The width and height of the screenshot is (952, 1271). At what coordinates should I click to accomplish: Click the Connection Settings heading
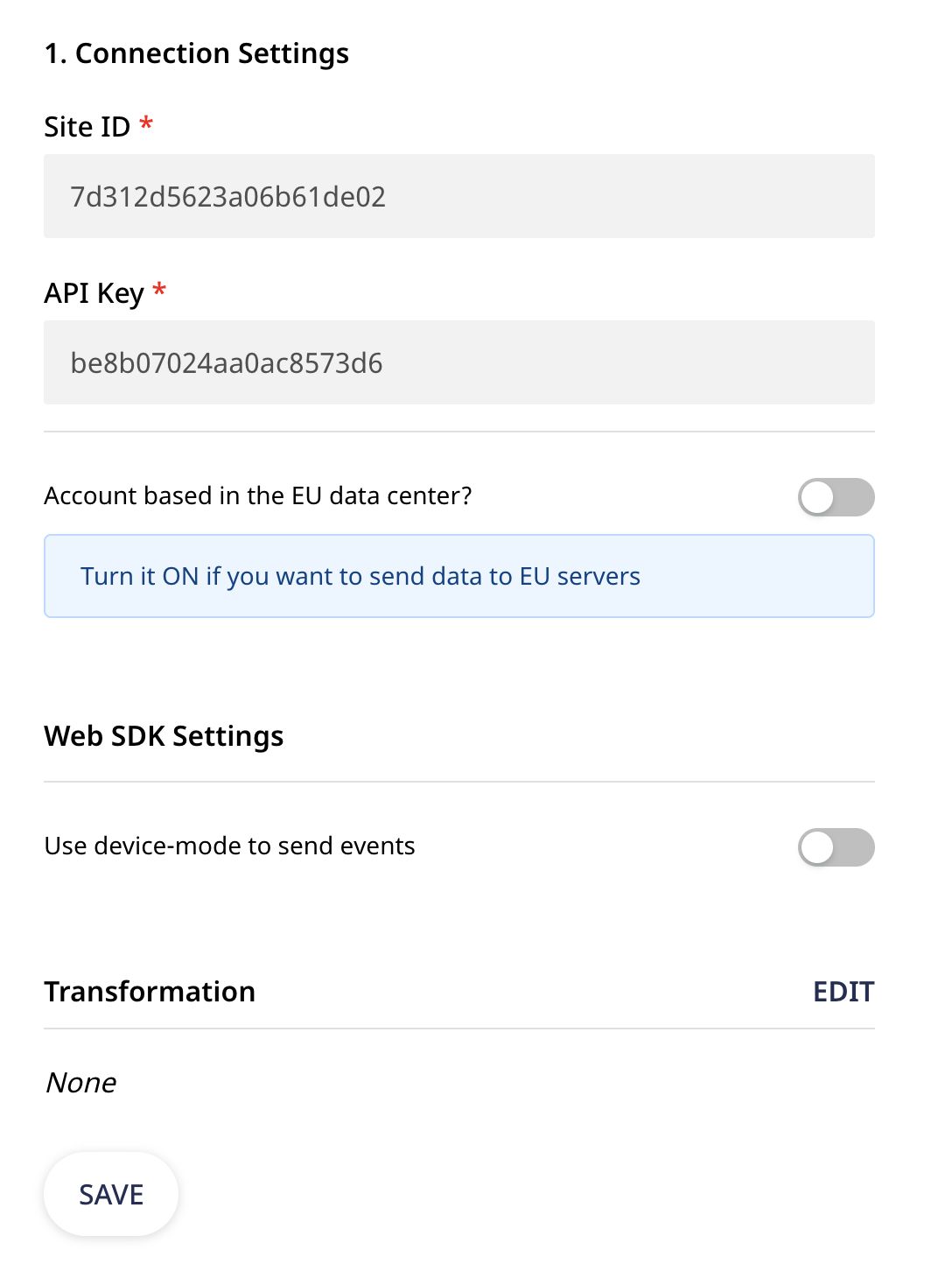(196, 53)
